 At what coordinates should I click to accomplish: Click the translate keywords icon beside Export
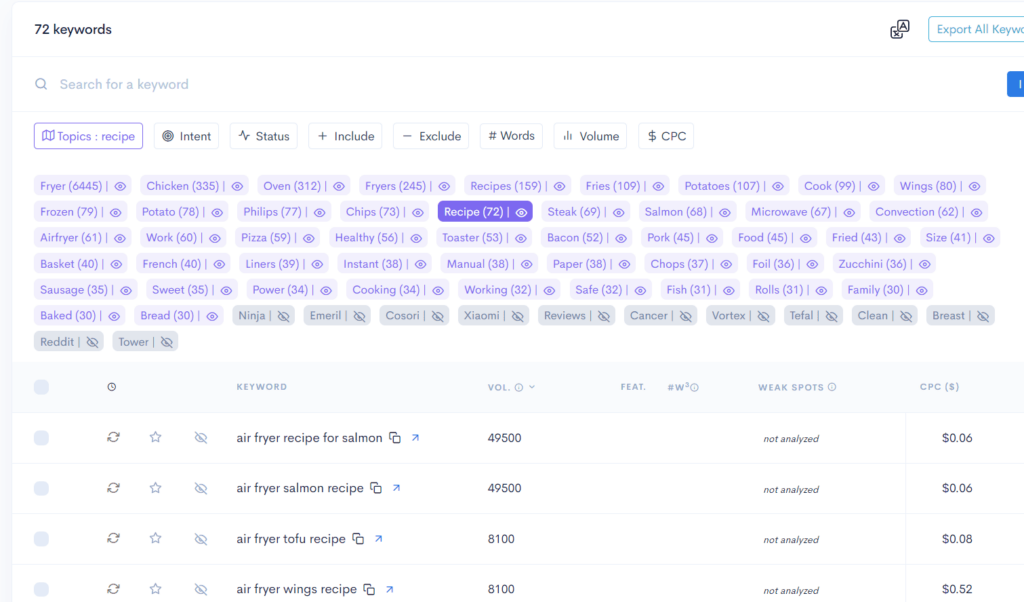pyautogui.click(x=899, y=29)
